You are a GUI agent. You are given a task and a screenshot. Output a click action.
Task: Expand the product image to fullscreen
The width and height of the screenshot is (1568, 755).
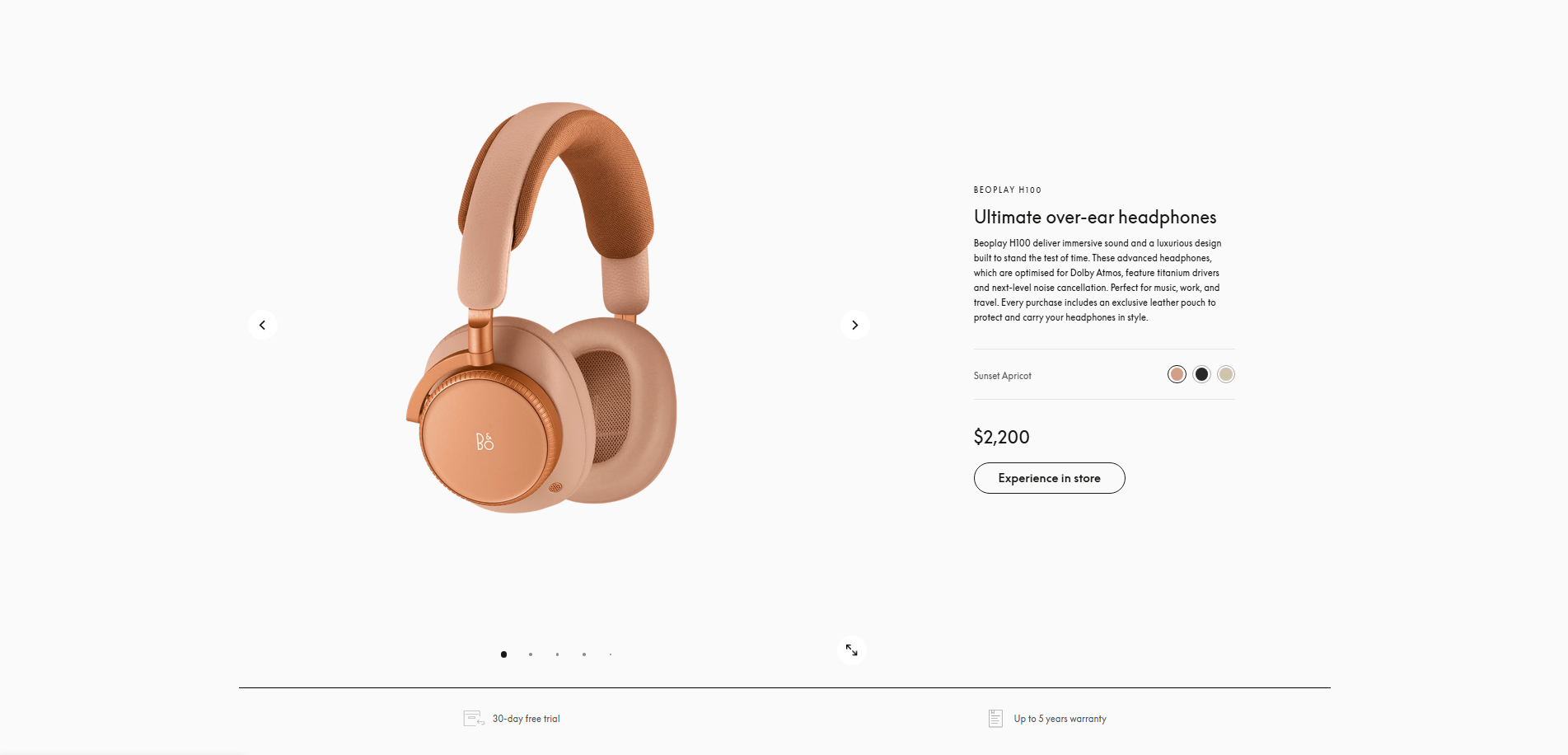pos(851,650)
